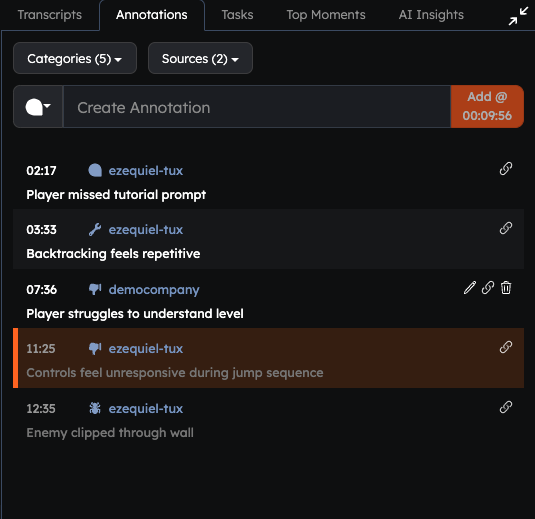Copy link for Enemy clipped through wall annotation
Image resolution: width=535 pixels, height=519 pixels.
click(x=506, y=407)
